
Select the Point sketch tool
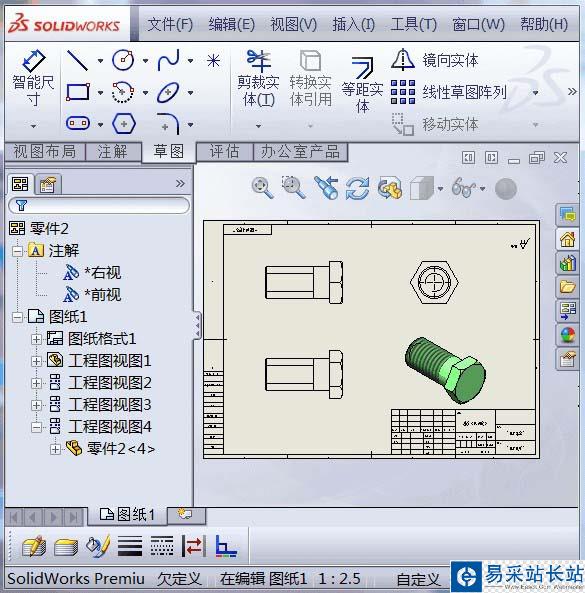(214, 61)
